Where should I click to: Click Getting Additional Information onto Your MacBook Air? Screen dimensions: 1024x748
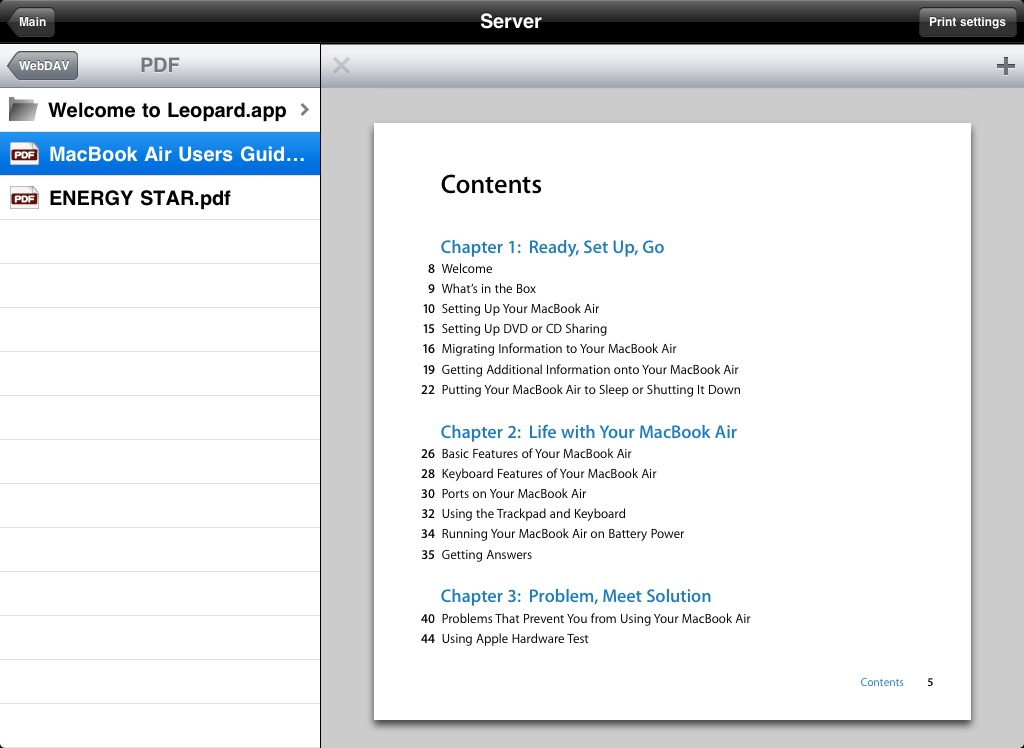click(x=590, y=370)
